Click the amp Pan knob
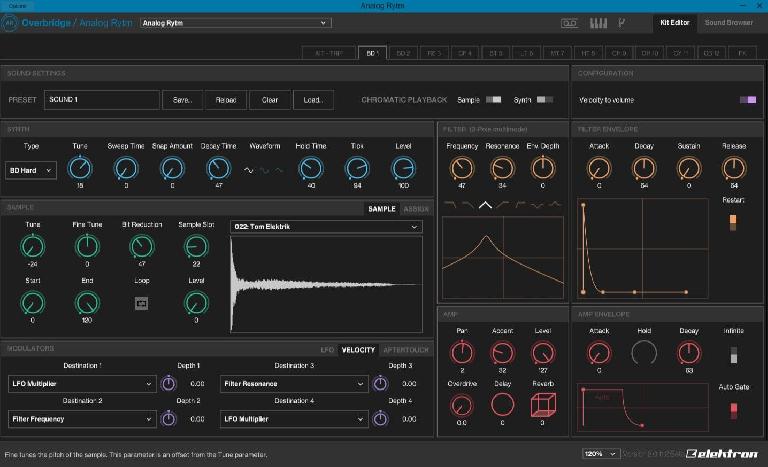This screenshot has width=768, height=467. 461,353
